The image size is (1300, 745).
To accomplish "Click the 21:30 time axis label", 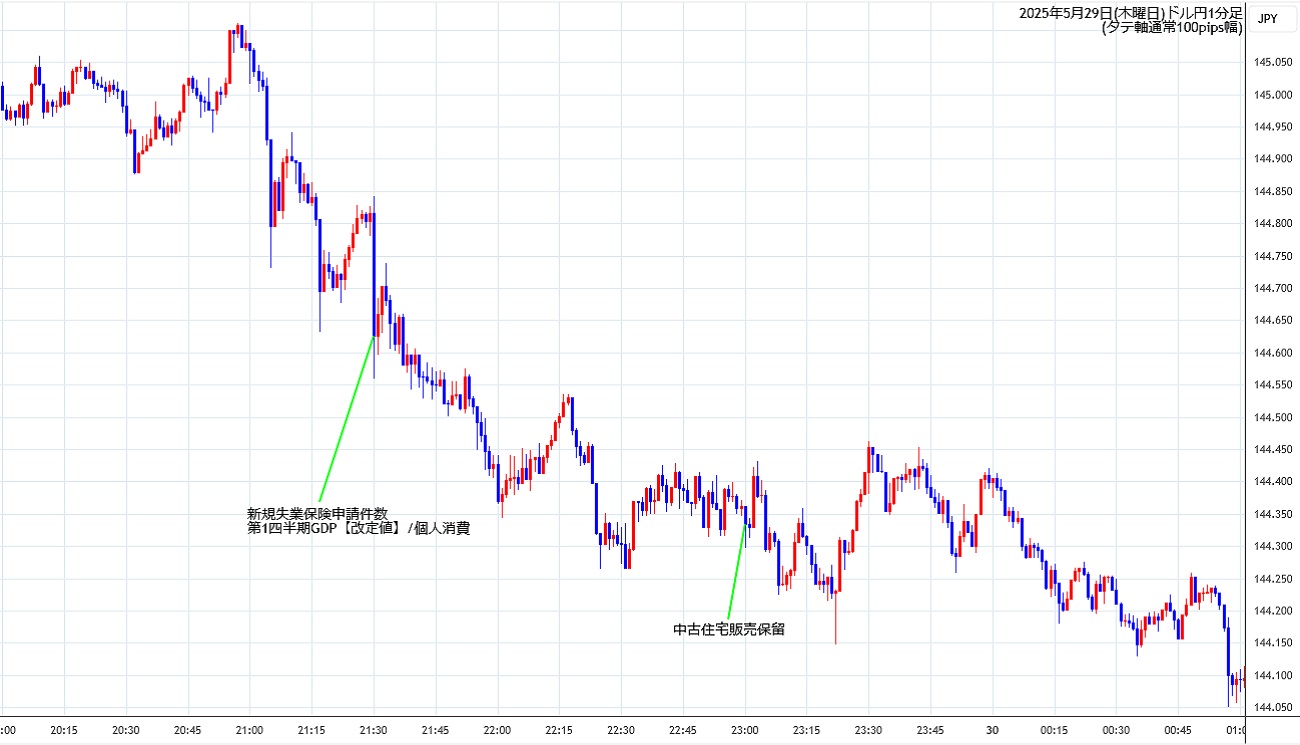I will tap(373, 730).
